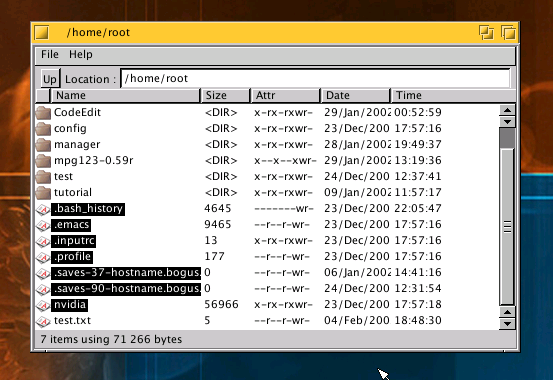This screenshot has height=380, width=553.
Task: Select the .bash_history file name
Action: [x=88, y=209]
